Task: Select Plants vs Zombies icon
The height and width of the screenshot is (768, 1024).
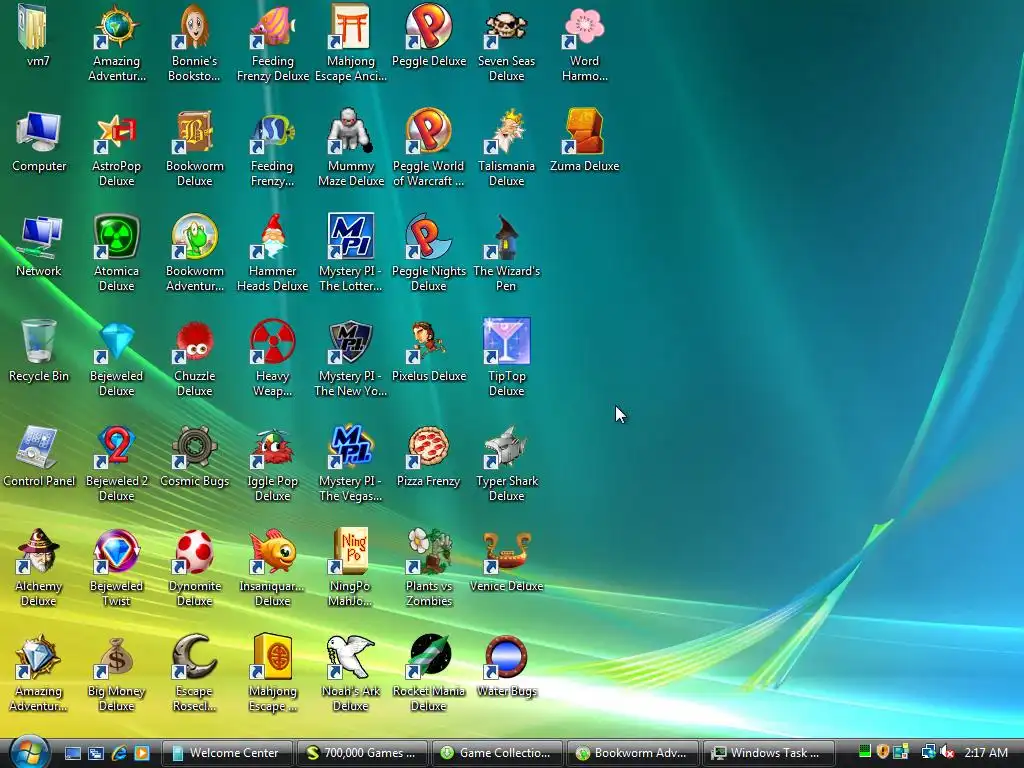Action: [428, 552]
